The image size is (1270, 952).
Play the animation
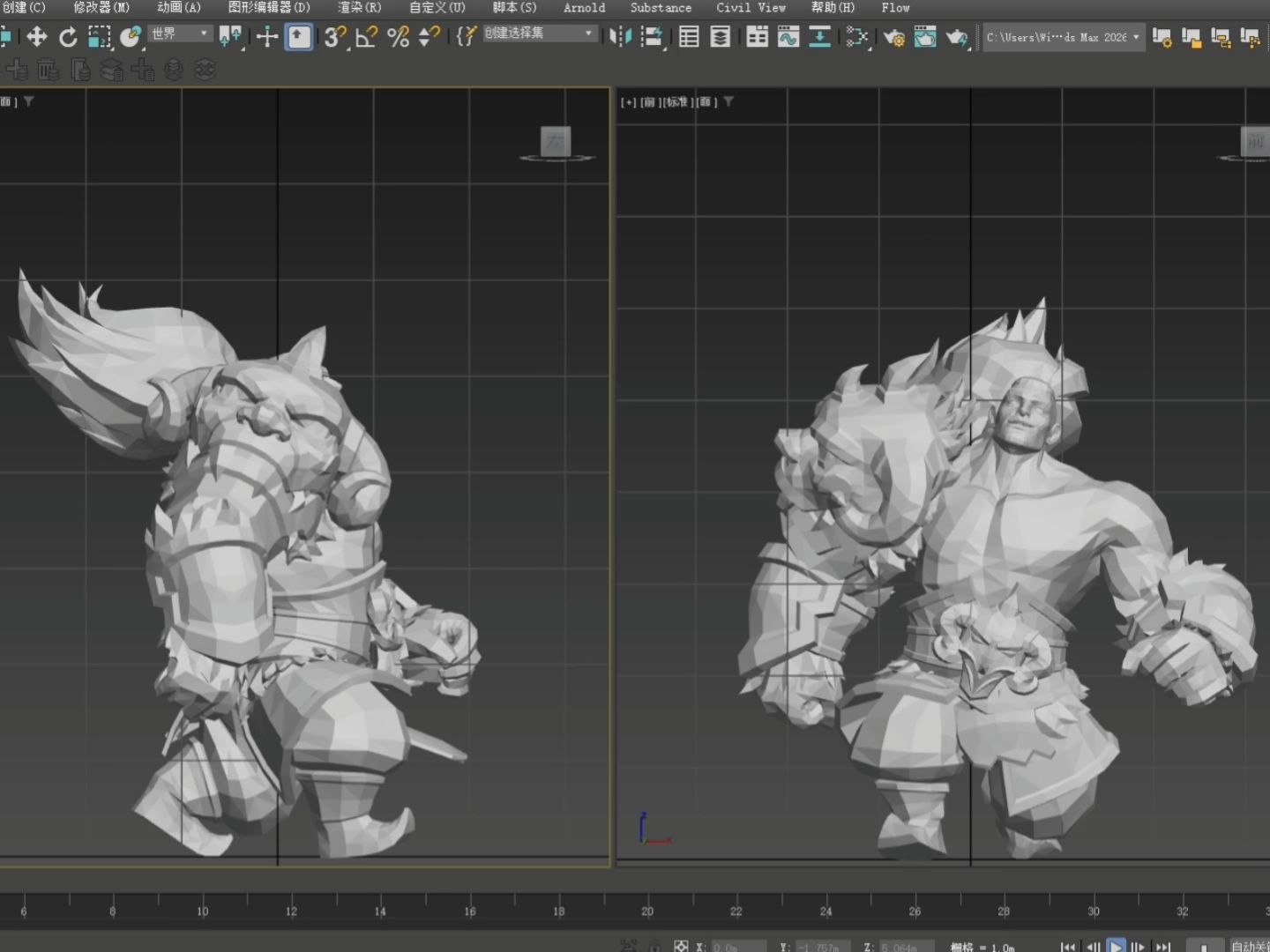(1116, 946)
